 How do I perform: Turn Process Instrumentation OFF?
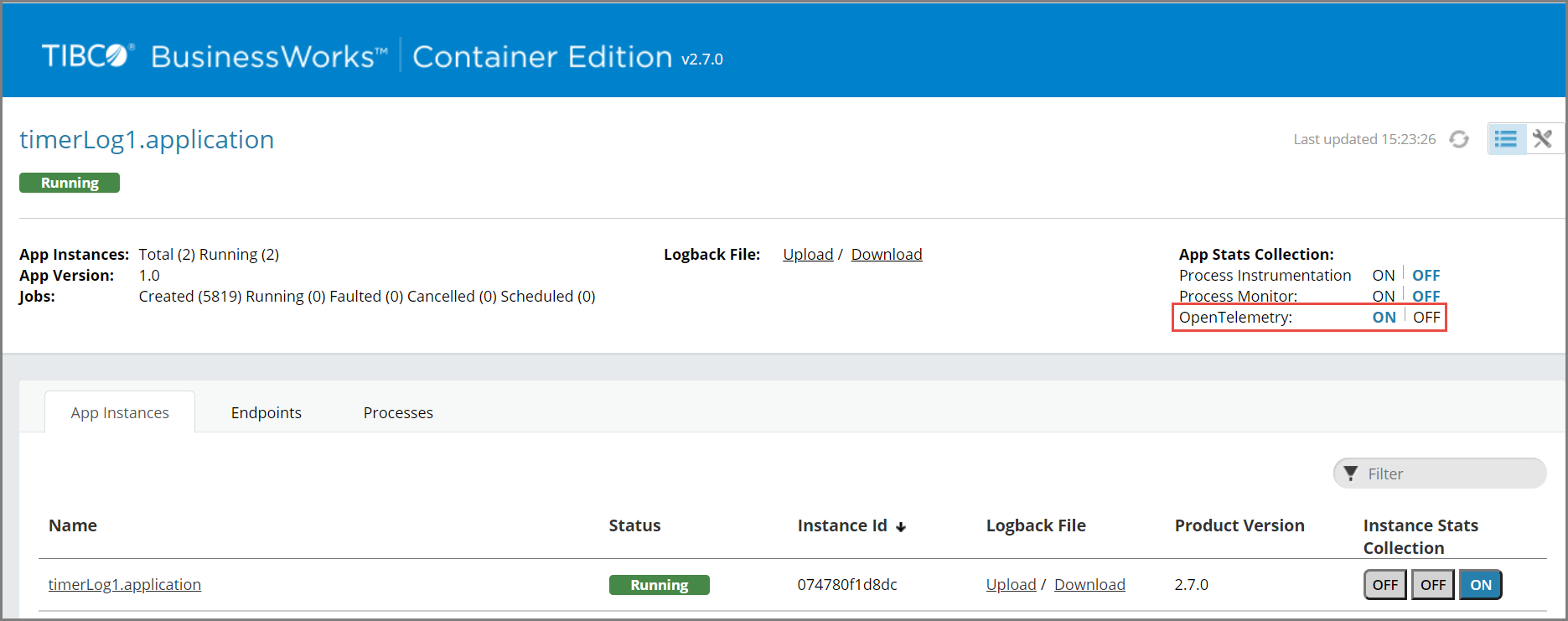coord(1426,275)
